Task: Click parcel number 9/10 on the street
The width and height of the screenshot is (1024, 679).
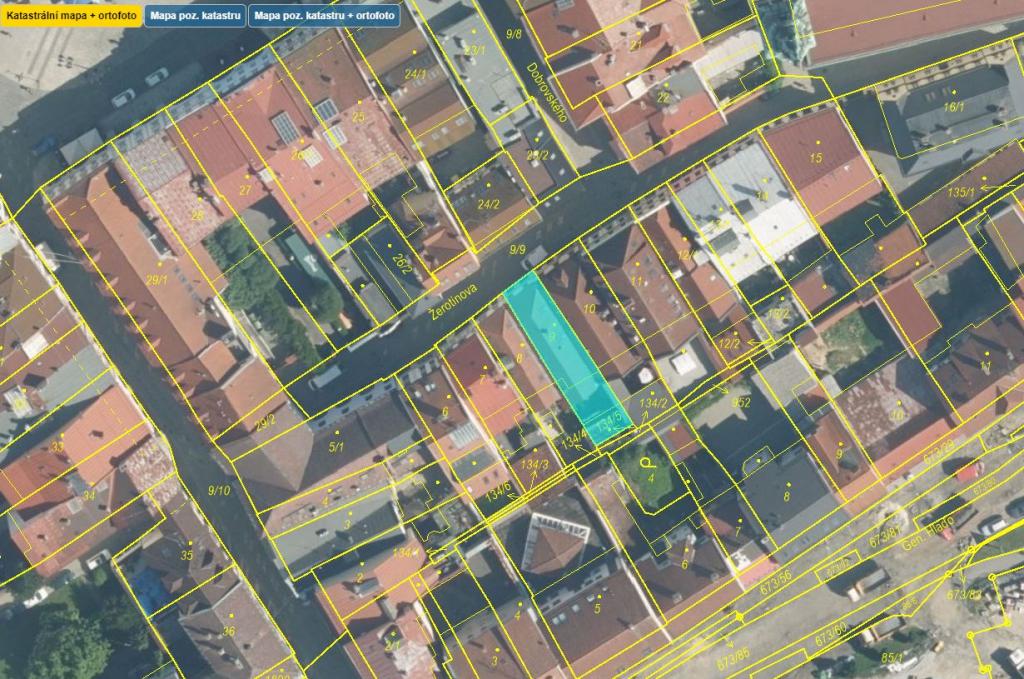Action: 219,490
